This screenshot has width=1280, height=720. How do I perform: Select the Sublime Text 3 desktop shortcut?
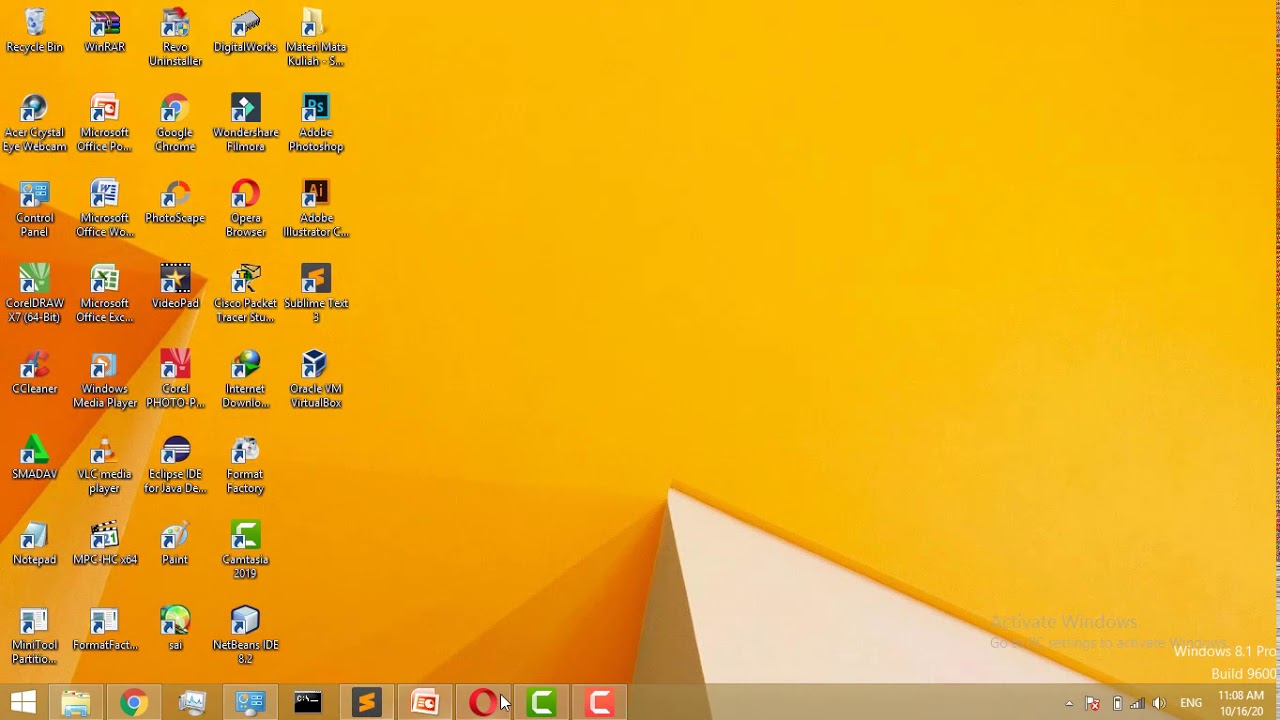pos(316,294)
